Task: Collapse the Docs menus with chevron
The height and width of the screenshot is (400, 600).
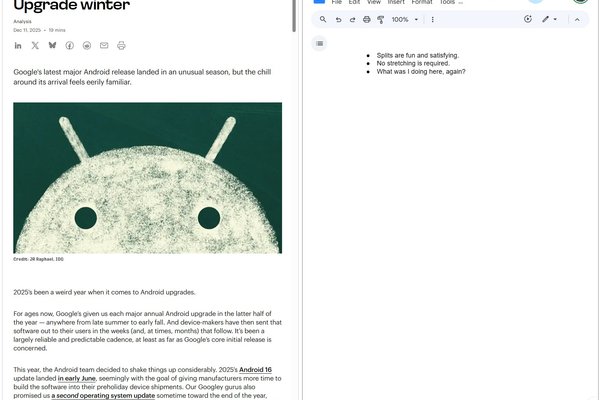Action: point(577,20)
